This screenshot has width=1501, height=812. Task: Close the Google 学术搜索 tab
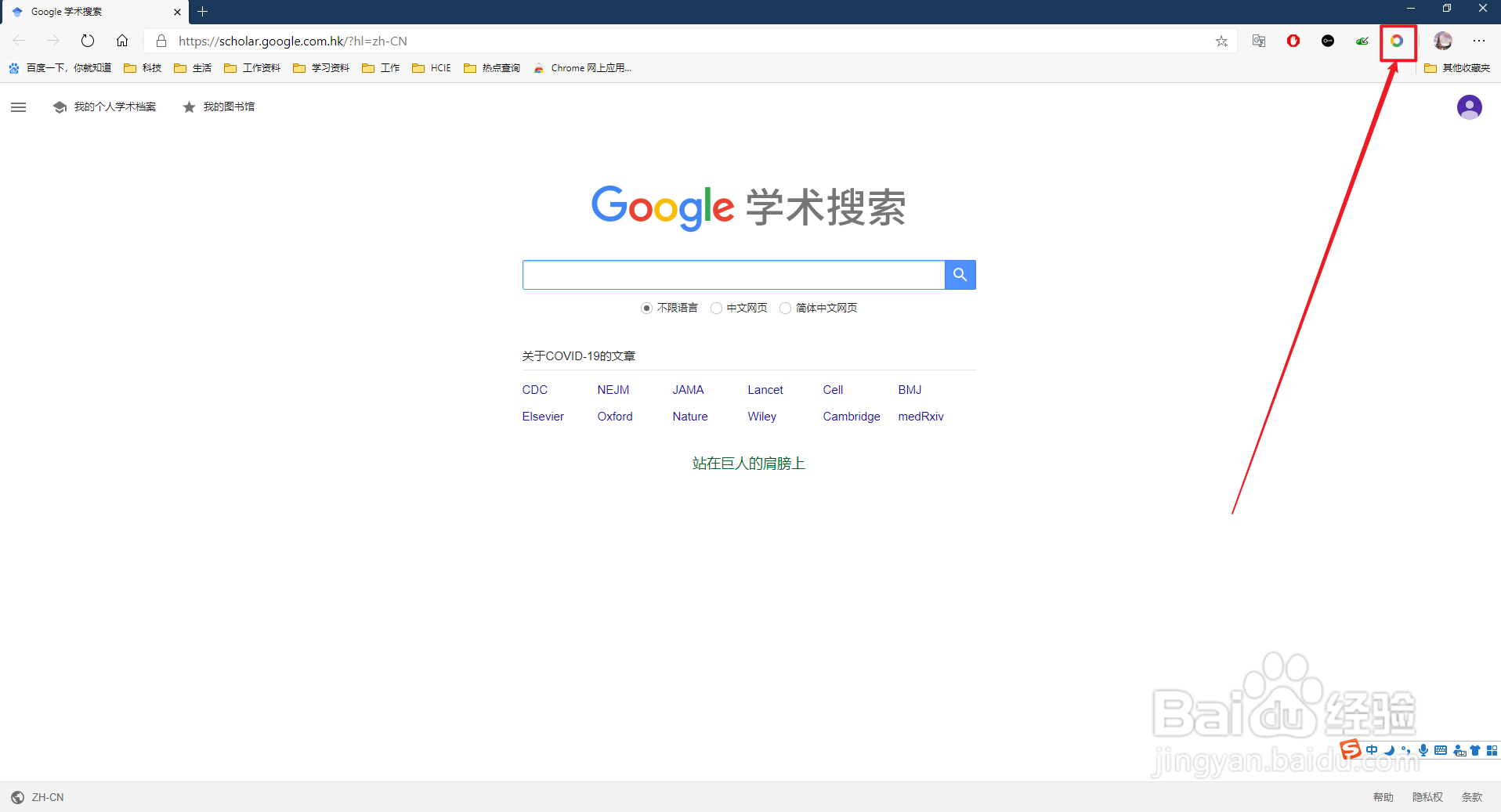coord(177,12)
